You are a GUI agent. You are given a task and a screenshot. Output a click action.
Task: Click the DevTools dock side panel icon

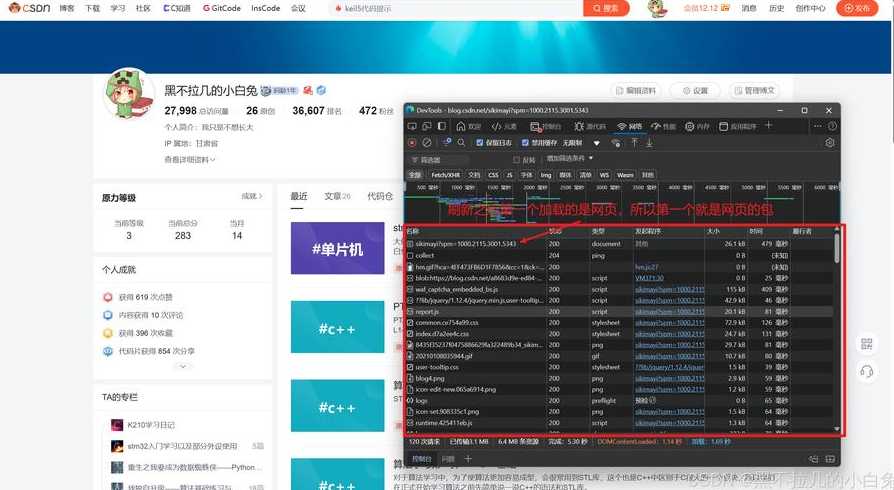[442, 126]
